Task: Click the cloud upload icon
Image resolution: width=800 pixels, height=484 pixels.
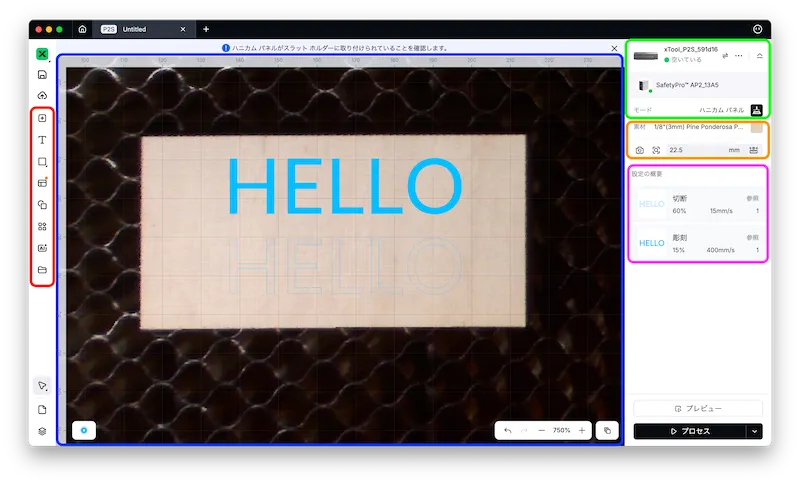Action: [42, 96]
